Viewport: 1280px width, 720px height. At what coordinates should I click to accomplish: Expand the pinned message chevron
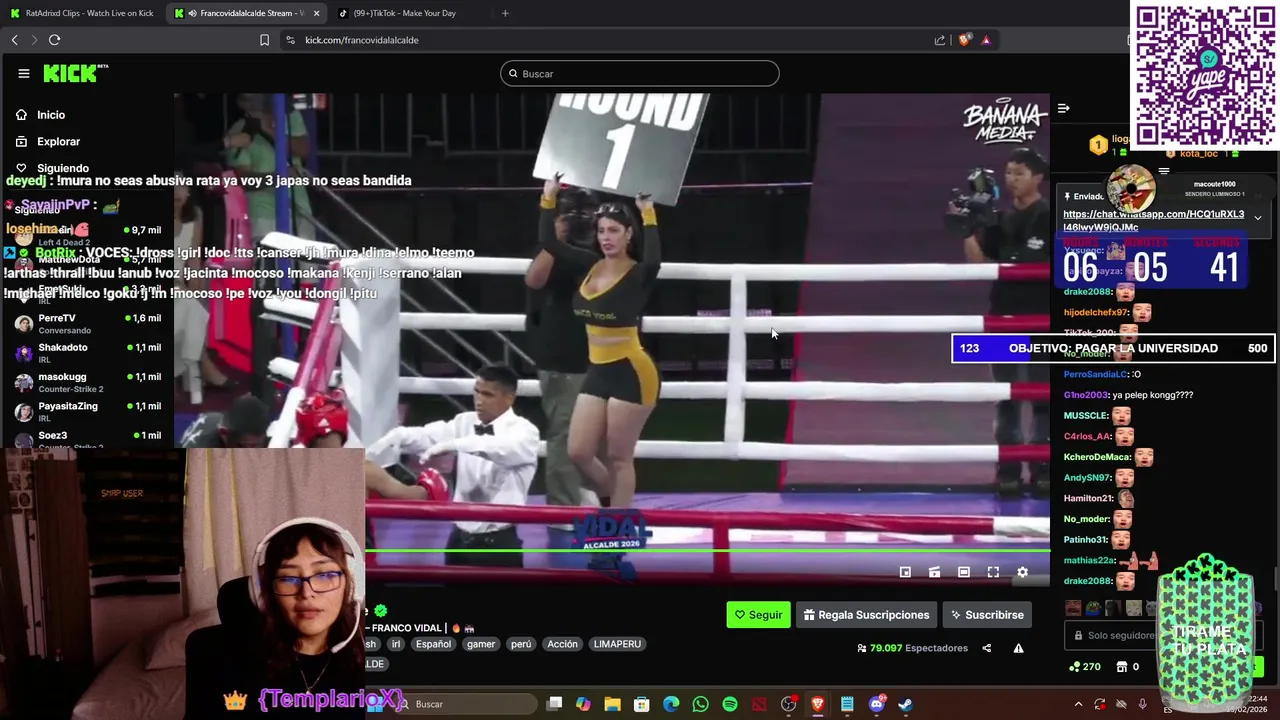pos(1258,217)
